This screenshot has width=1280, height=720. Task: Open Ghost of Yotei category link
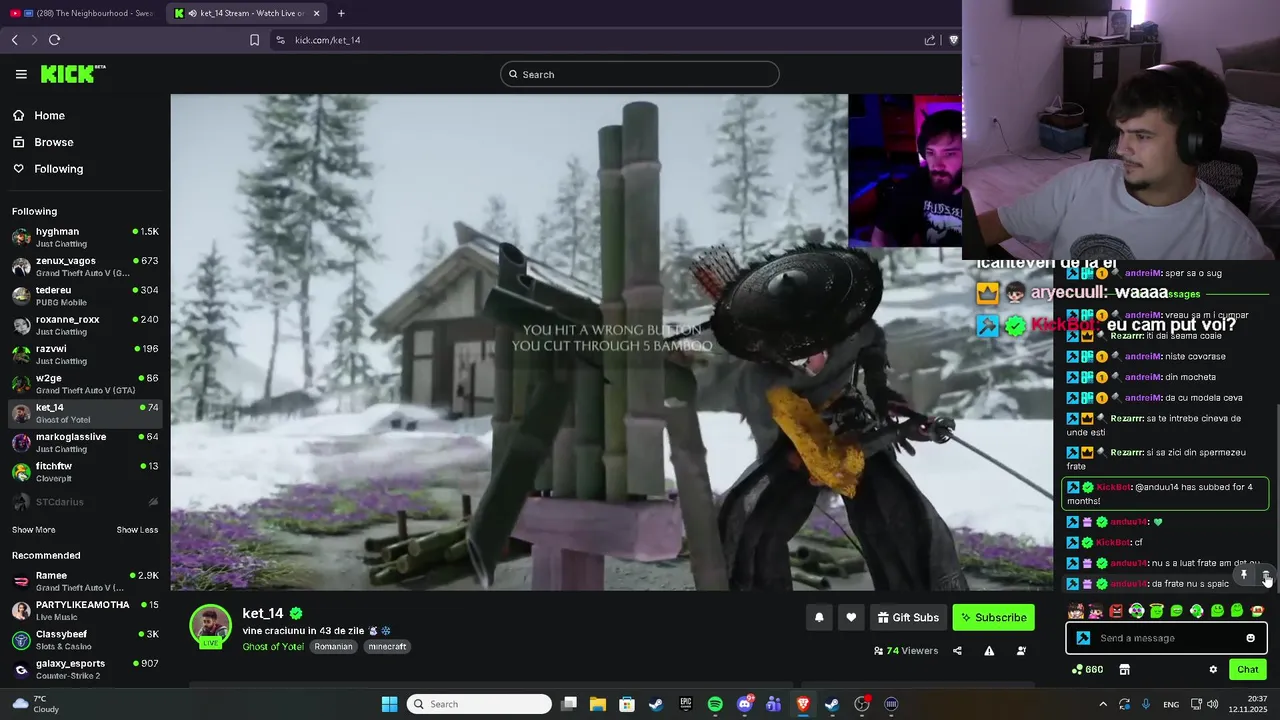click(x=273, y=647)
